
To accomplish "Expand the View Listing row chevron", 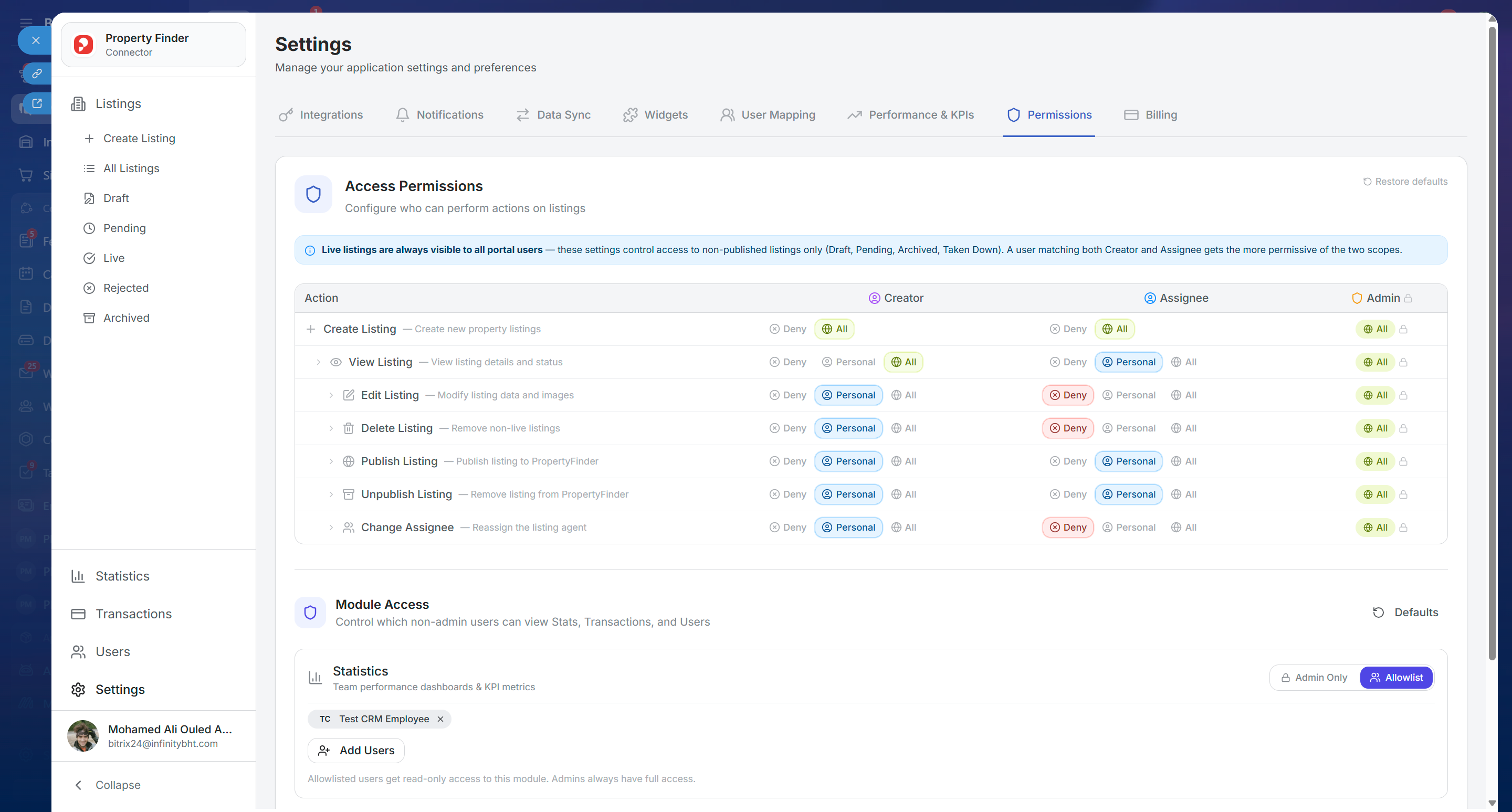I will [319, 362].
